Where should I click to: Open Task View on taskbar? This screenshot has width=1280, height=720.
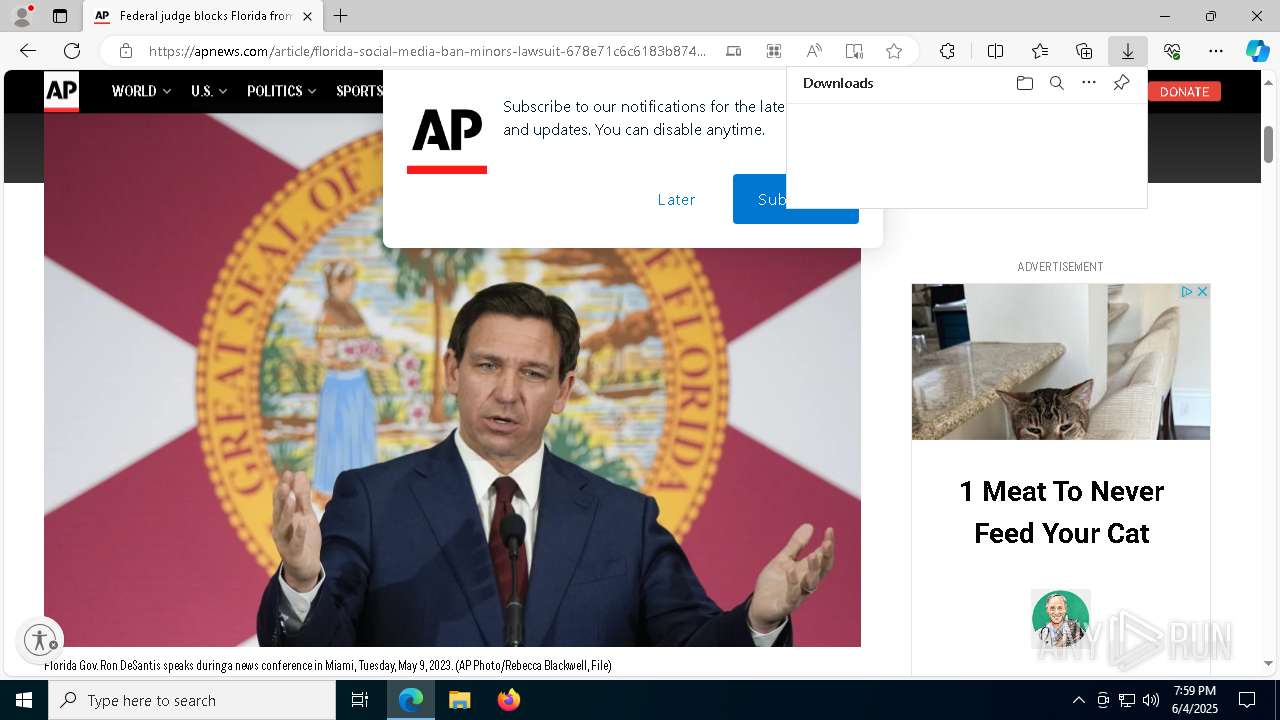click(360, 700)
